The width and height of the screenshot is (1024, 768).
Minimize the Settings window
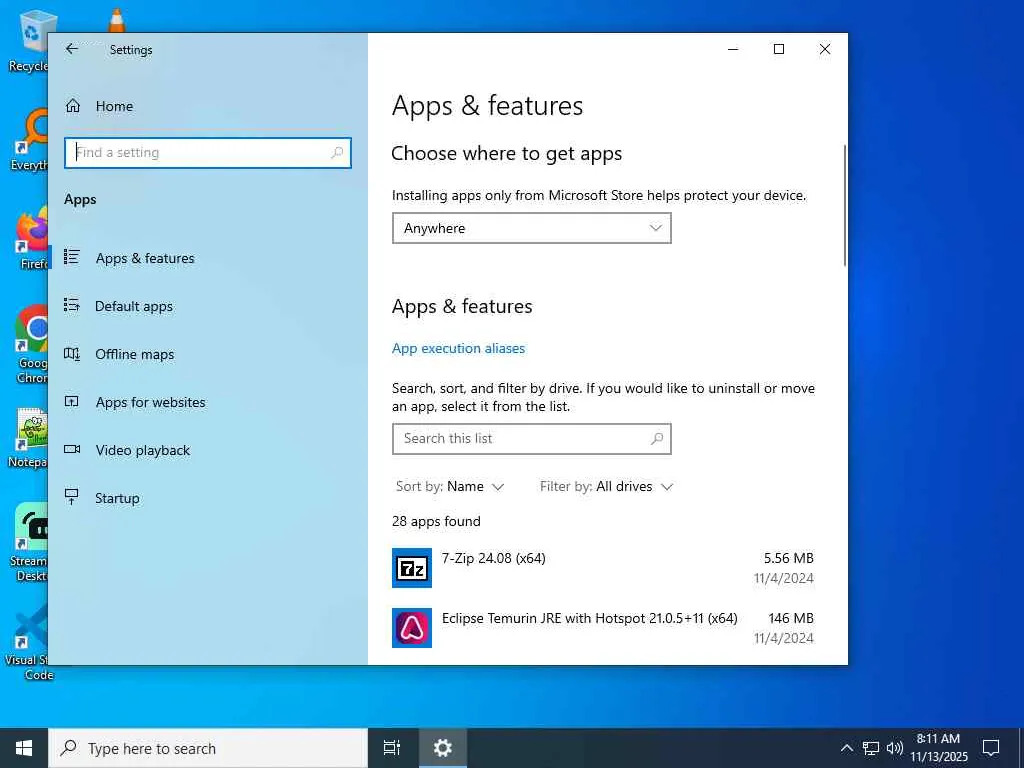coord(733,49)
